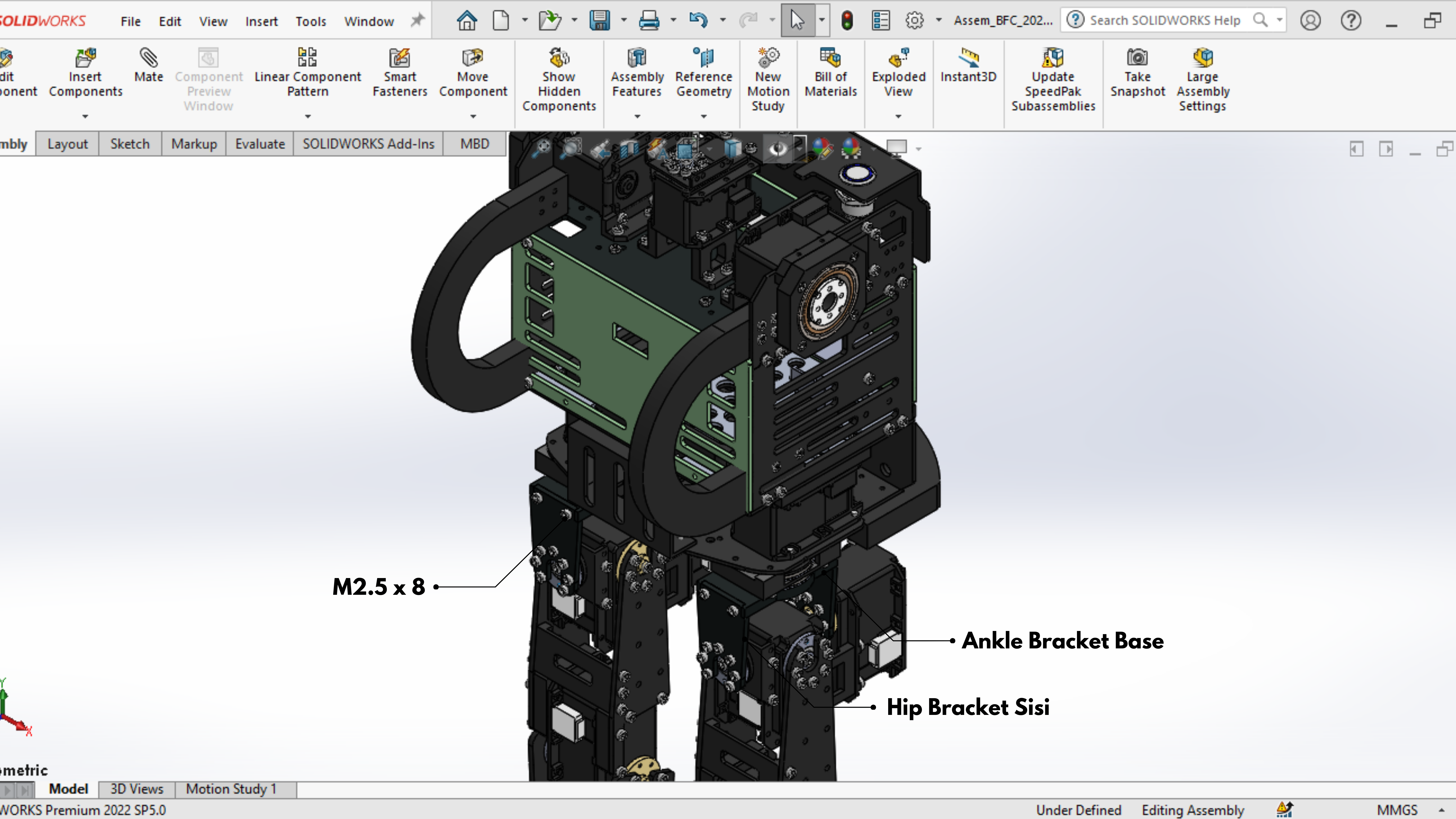Expand Assembly Features dropdown arrow
This screenshot has width=1456, height=819.
(x=637, y=116)
